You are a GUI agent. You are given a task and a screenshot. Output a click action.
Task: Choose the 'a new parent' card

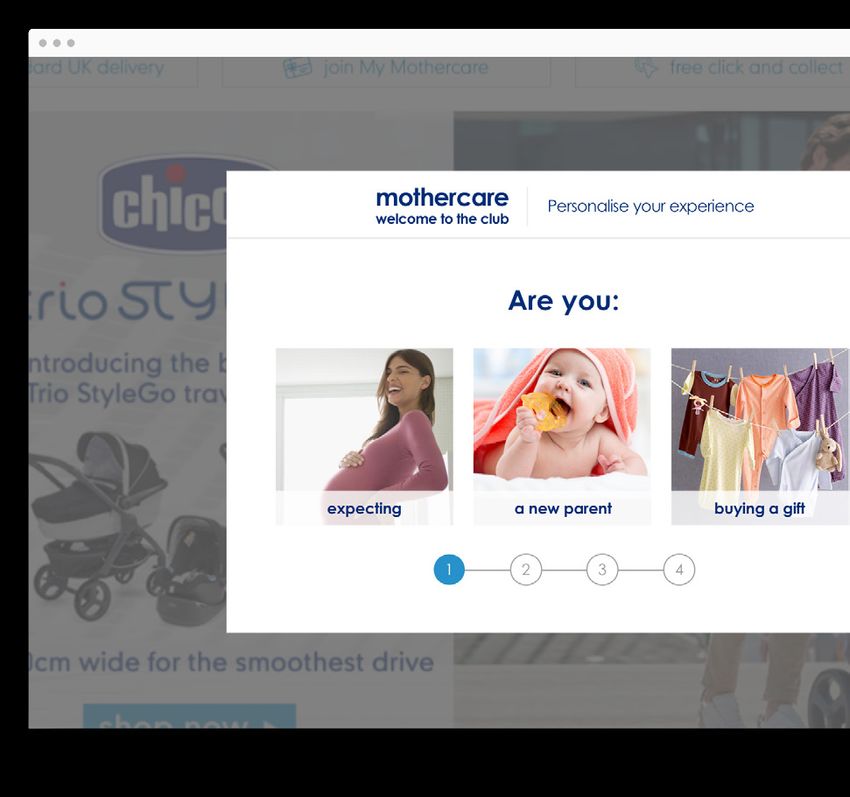[x=562, y=436]
